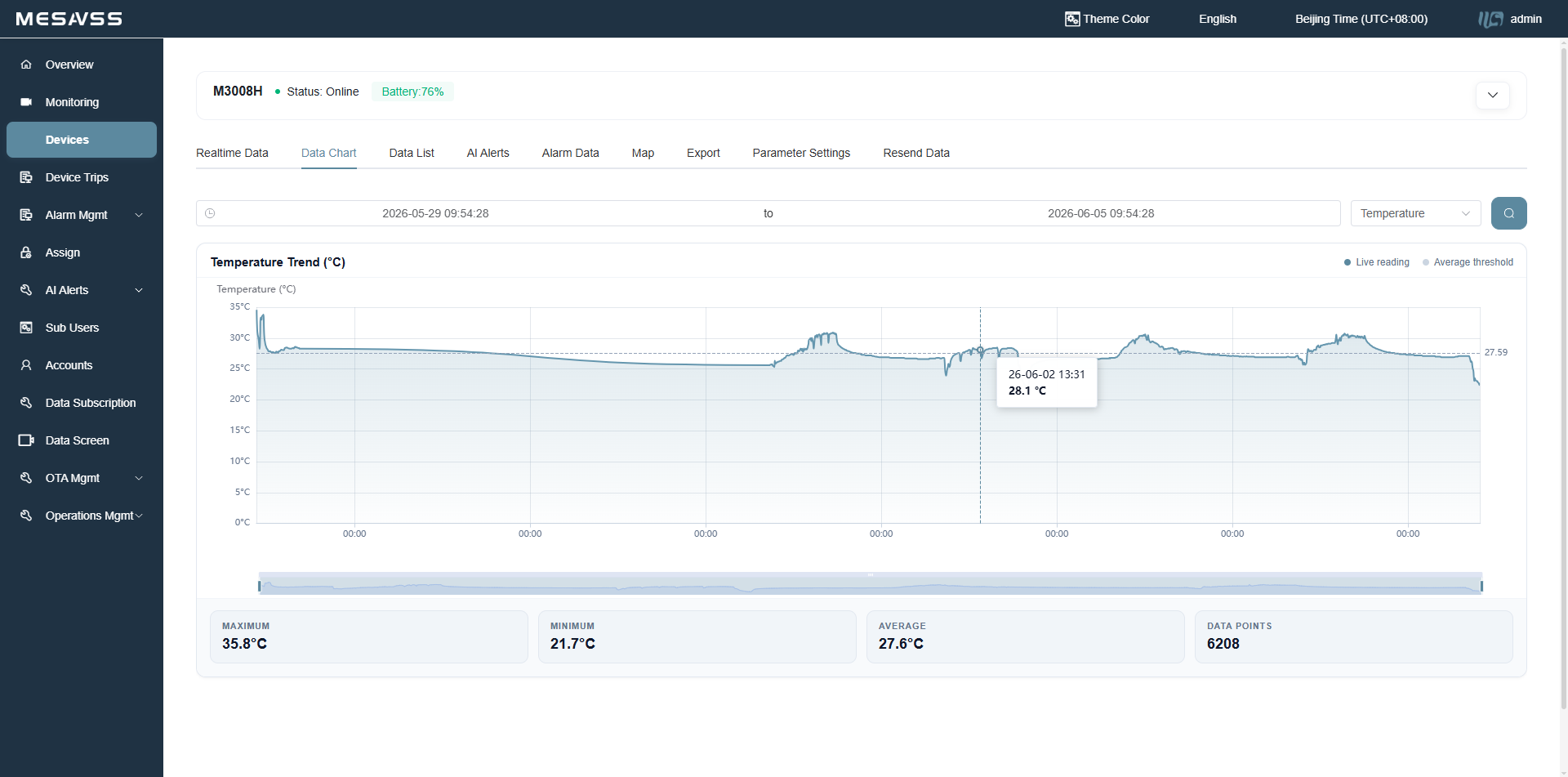Open the Alarm Data tab

pos(571,153)
